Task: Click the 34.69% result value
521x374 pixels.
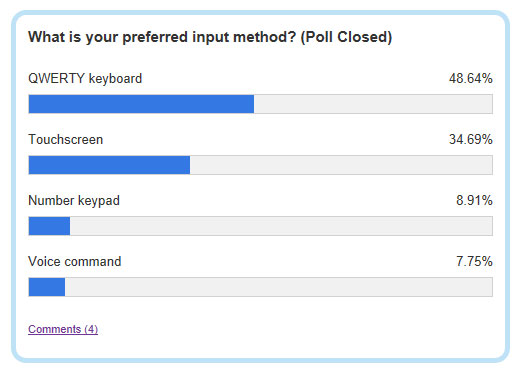Action: 471,139
